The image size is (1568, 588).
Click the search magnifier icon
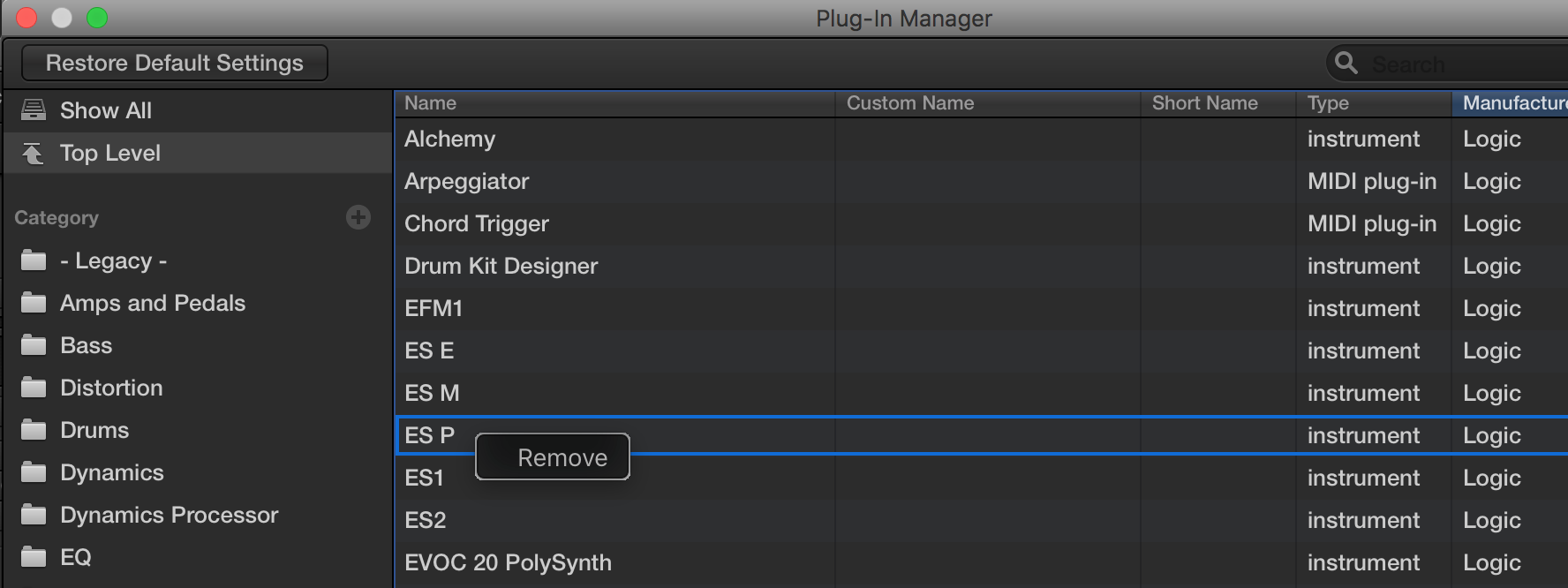tap(1346, 64)
